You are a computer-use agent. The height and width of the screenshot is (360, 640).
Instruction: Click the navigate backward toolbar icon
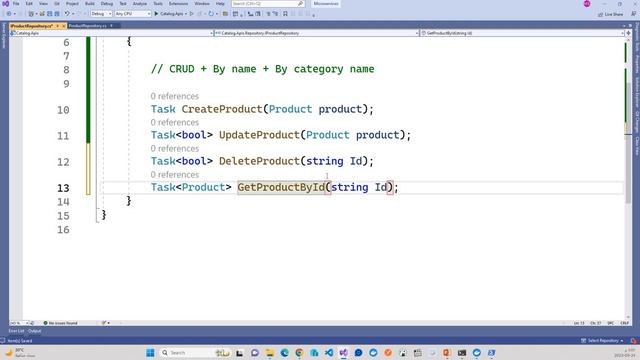click(x=9, y=14)
